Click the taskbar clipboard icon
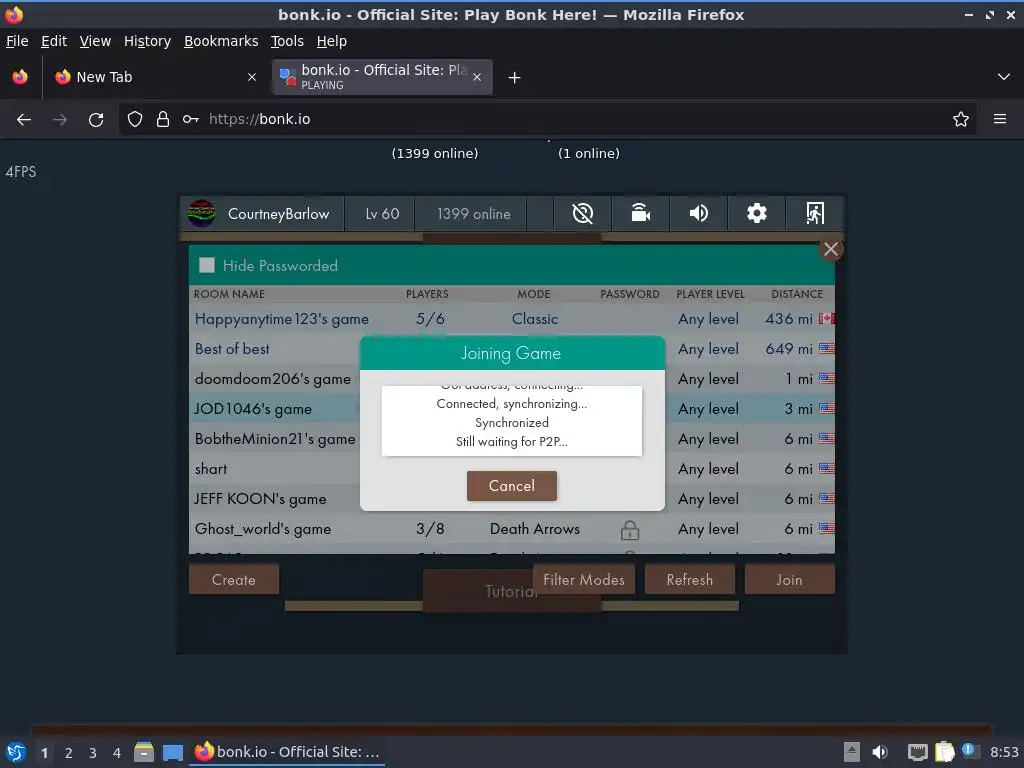 coord(945,752)
